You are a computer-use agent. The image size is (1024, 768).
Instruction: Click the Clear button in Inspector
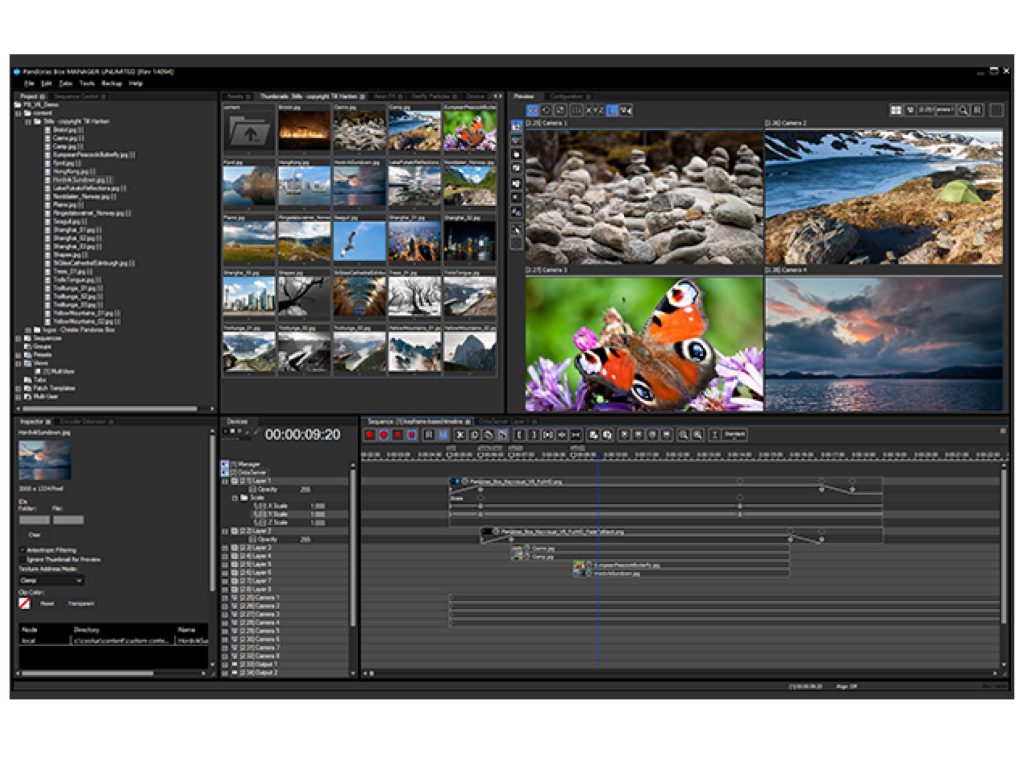click(35, 534)
